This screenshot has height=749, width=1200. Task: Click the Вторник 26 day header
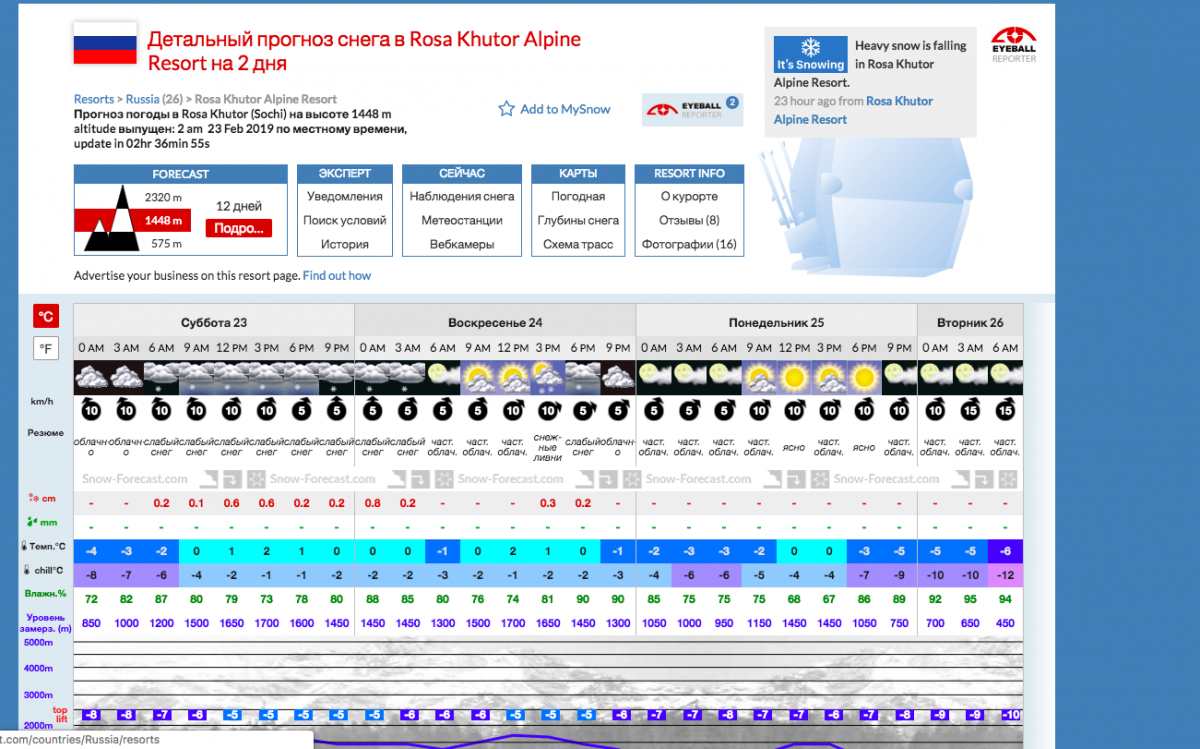point(970,322)
